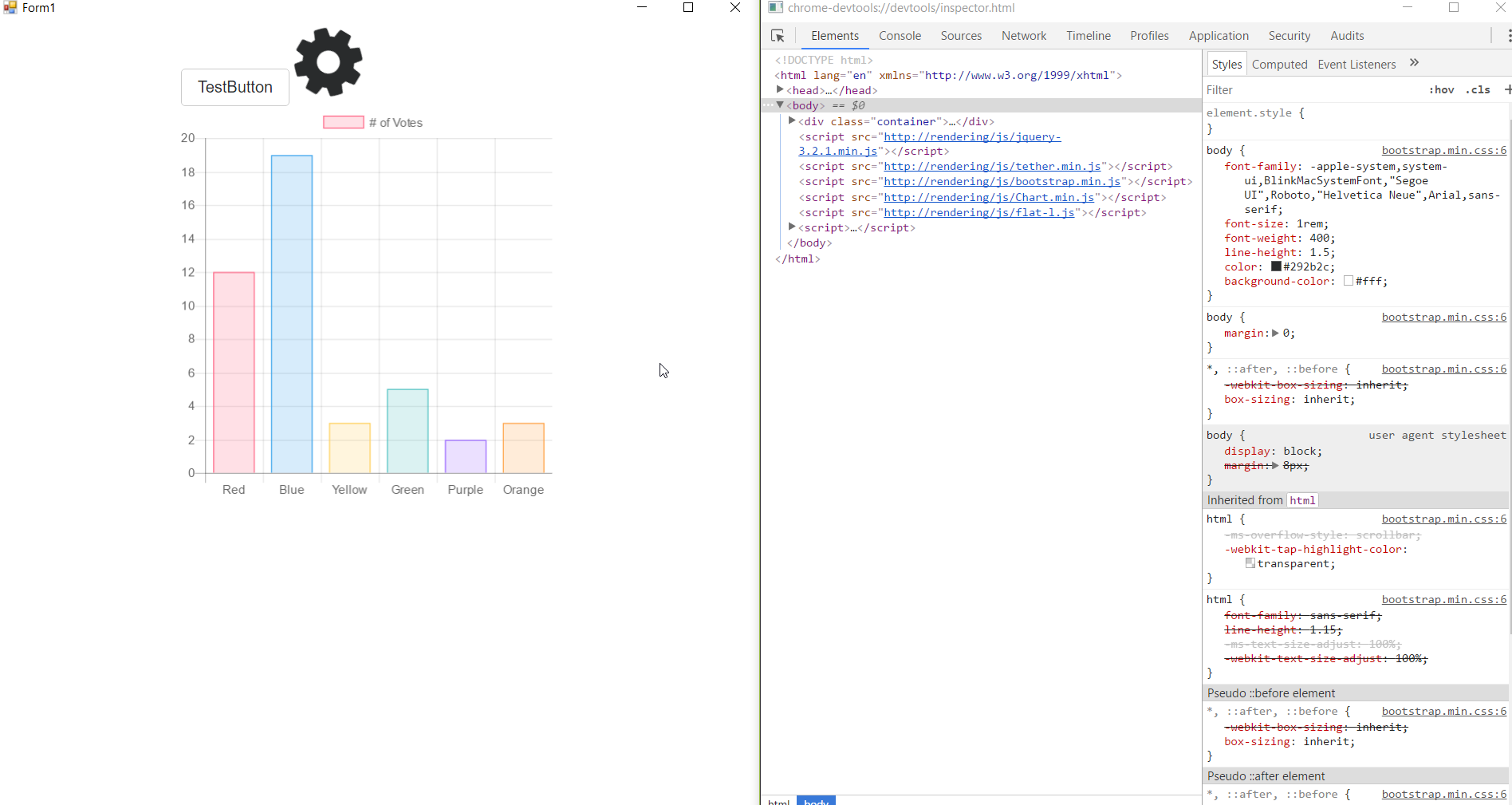The image size is (1512, 805).
Task: Select the body breadcrumb at bottom
Action: pyautogui.click(x=816, y=801)
